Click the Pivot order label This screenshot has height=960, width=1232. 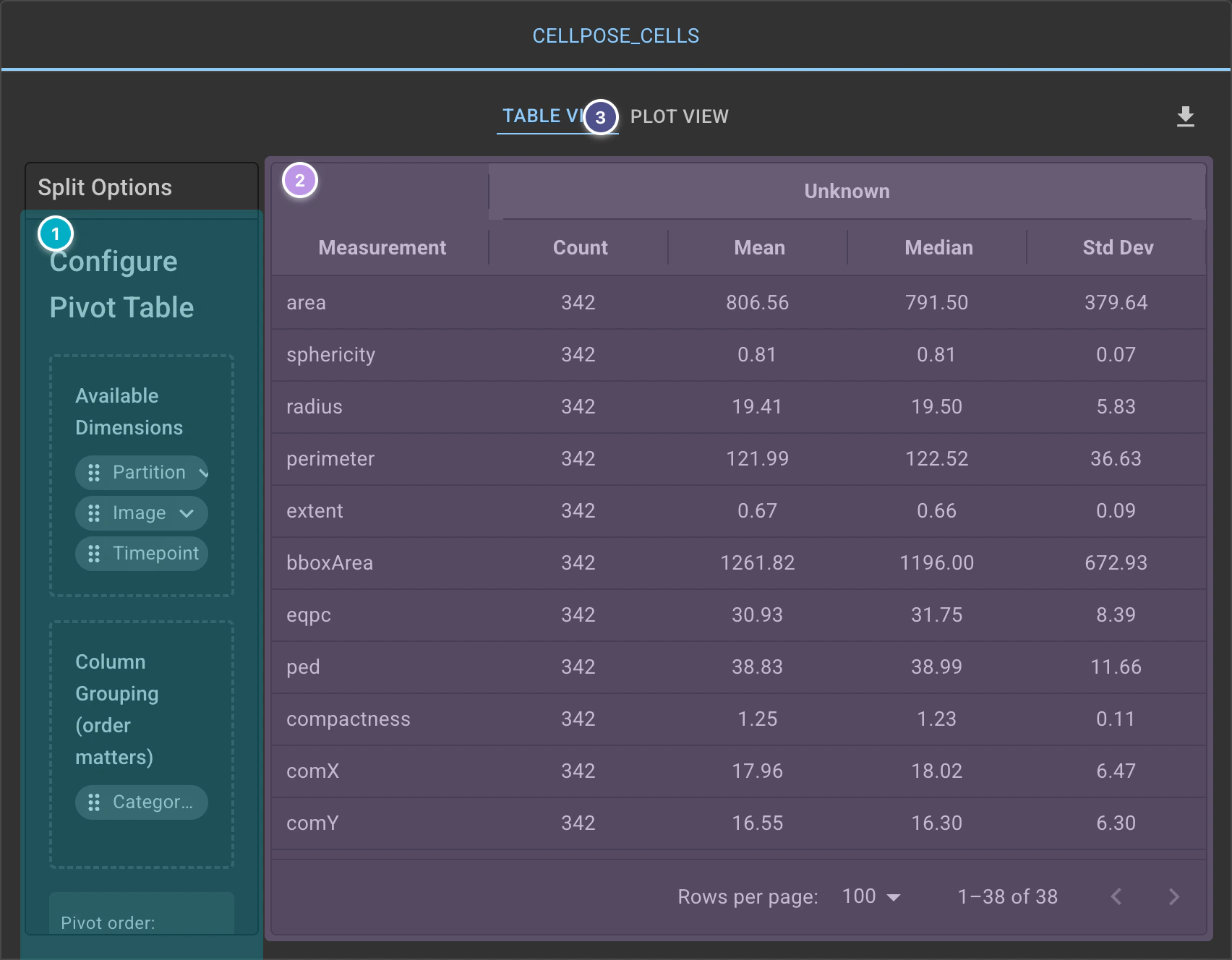pos(108,923)
